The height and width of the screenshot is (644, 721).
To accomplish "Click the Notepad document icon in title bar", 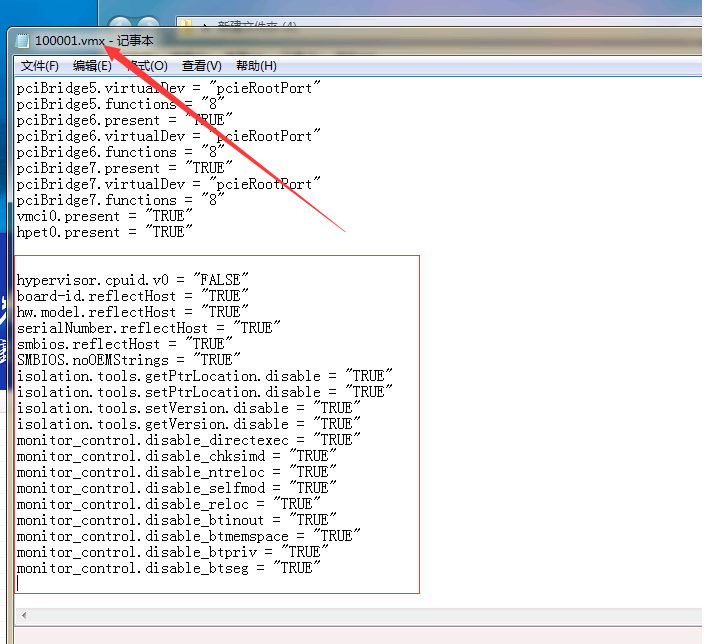I will pos(22,41).
